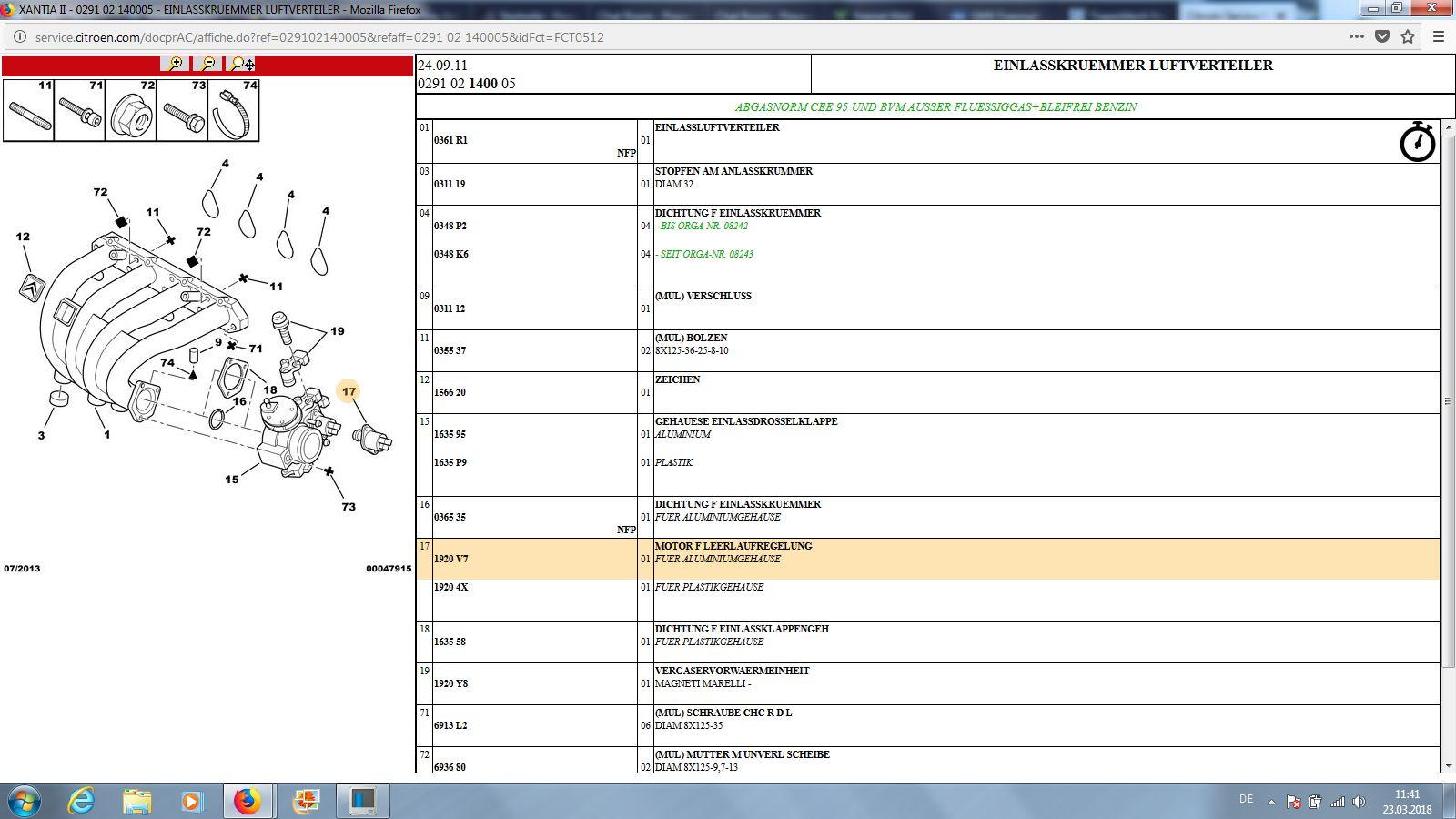1456x819 pixels.
Task: Click part number 6913 L2
Action: click(x=450, y=725)
